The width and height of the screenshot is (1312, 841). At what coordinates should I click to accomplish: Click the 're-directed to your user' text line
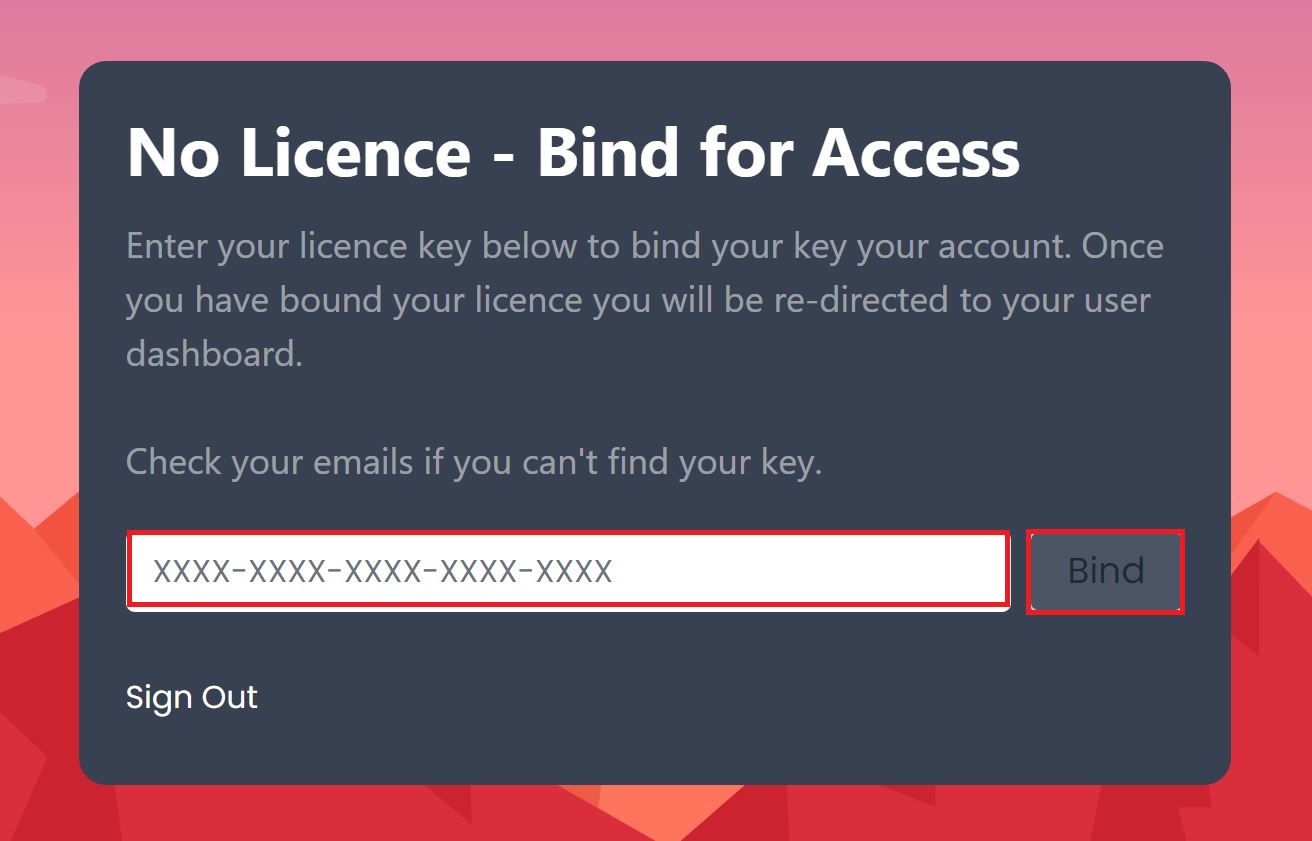click(x=962, y=300)
